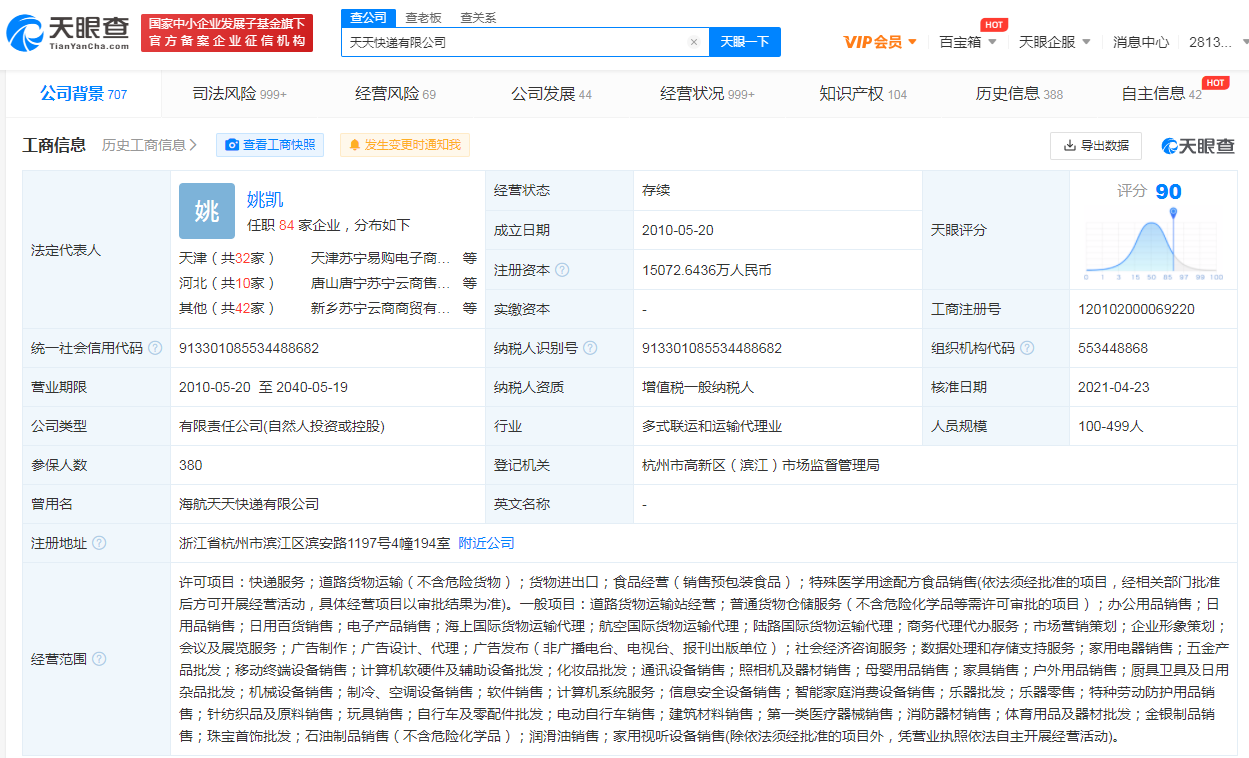Switch to the 查关系 search tab
The height and width of the screenshot is (758, 1249).
coord(478,18)
